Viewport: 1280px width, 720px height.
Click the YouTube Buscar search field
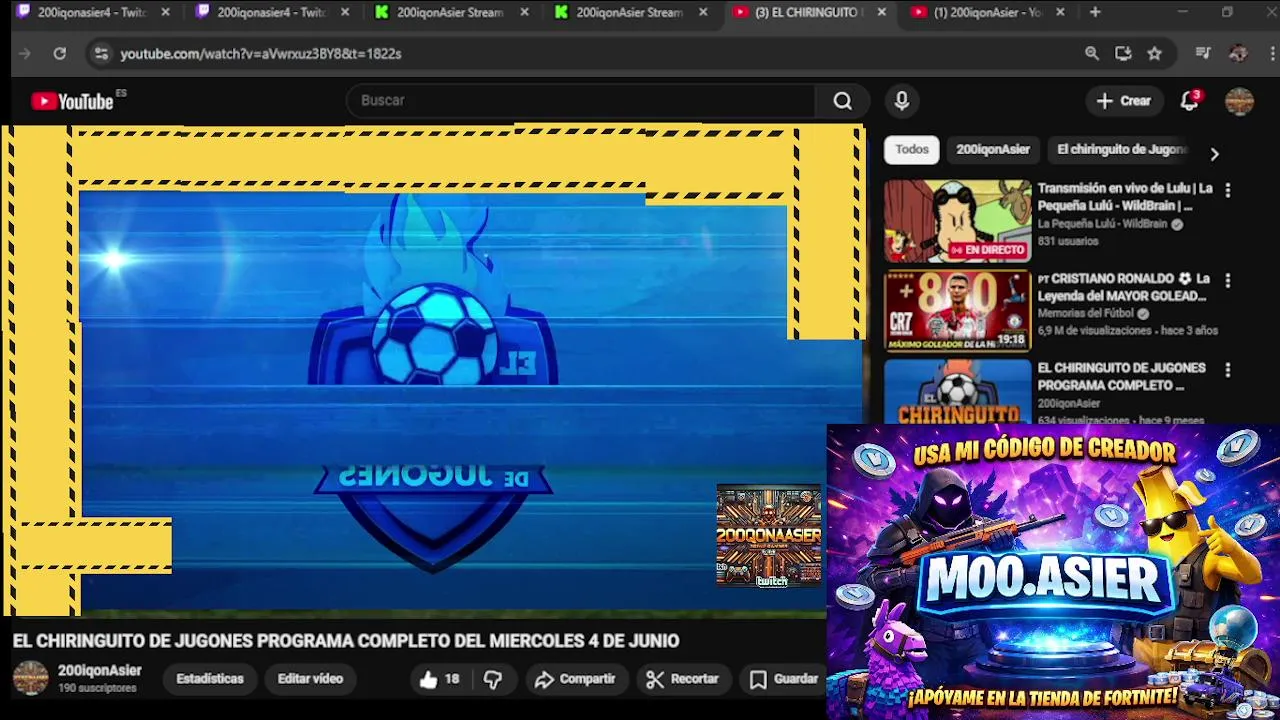(x=580, y=101)
